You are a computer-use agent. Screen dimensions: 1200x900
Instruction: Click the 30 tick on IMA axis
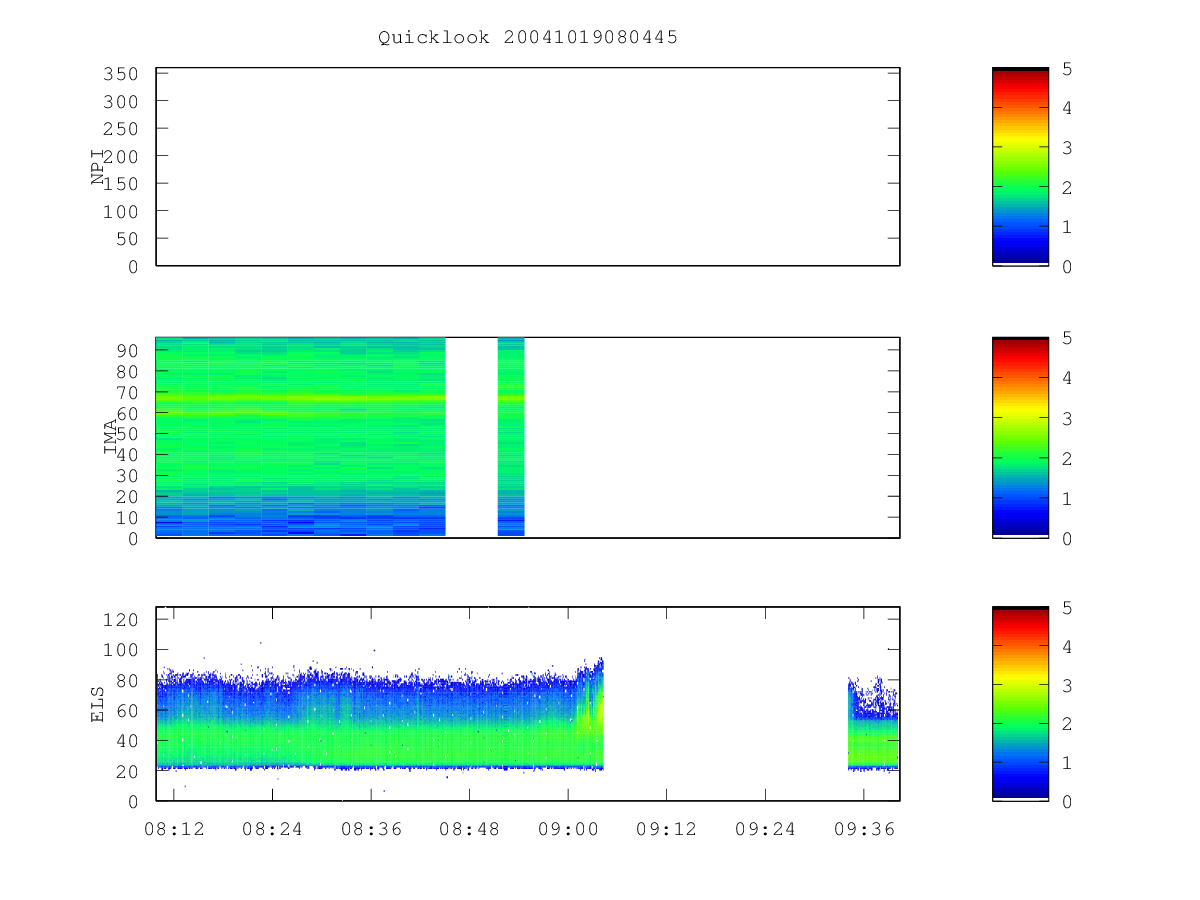pos(128,476)
